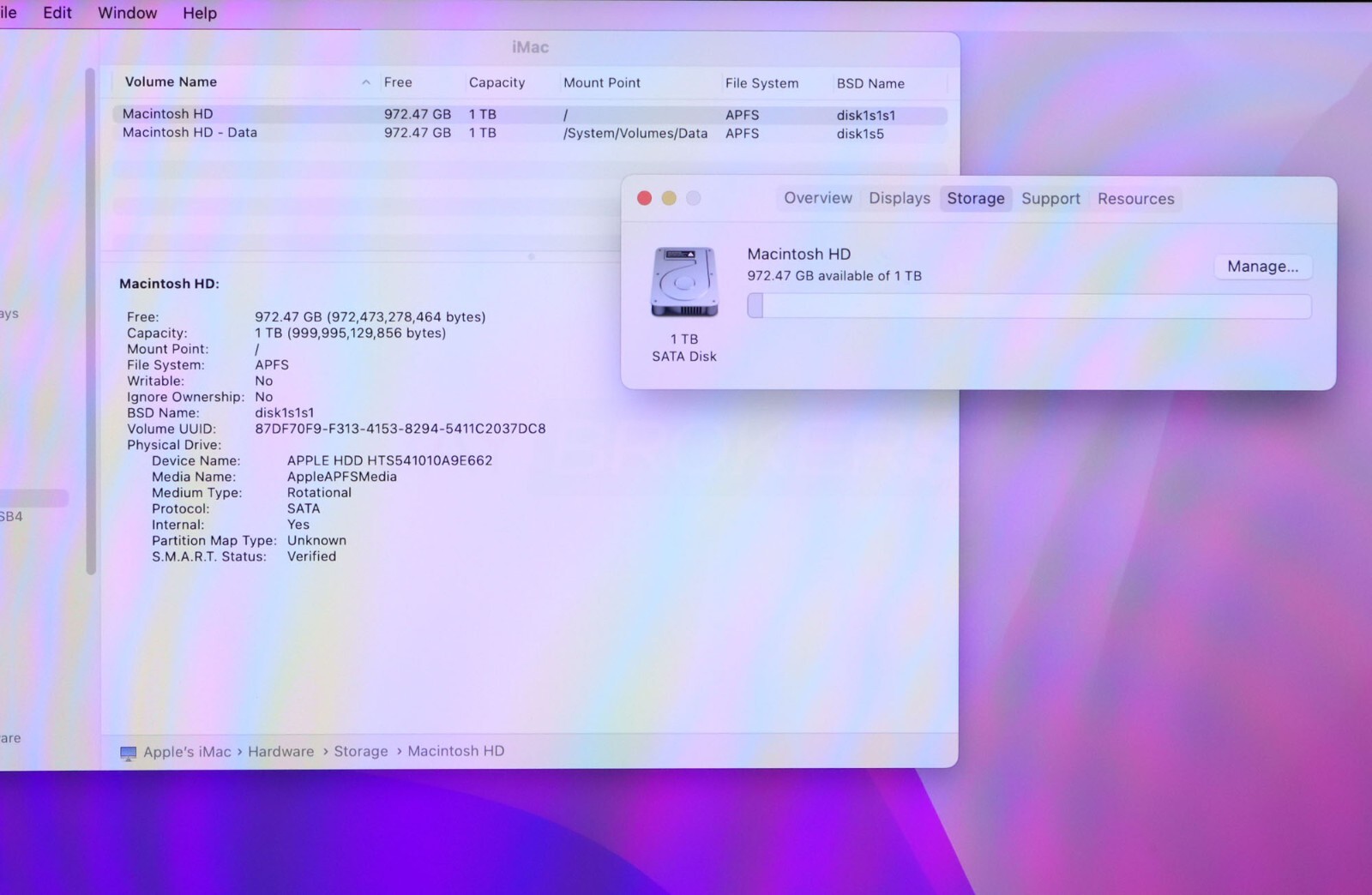1372x895 pixels.
Task: Select the Macintosh HD - Data row
Action: coord(530,133)
